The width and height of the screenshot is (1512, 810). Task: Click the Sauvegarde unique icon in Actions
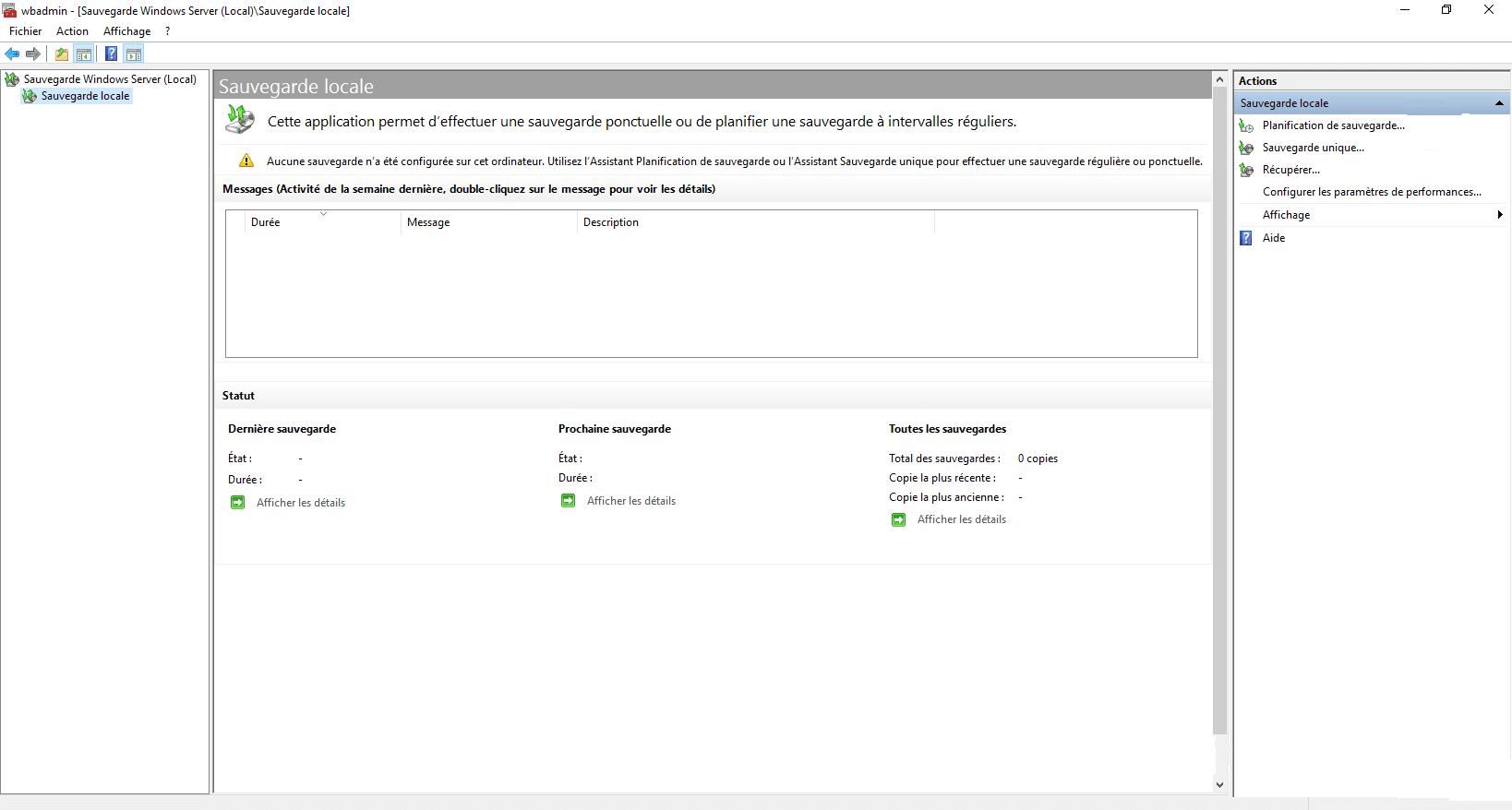pyautogui.click(x=1246, y=148)
